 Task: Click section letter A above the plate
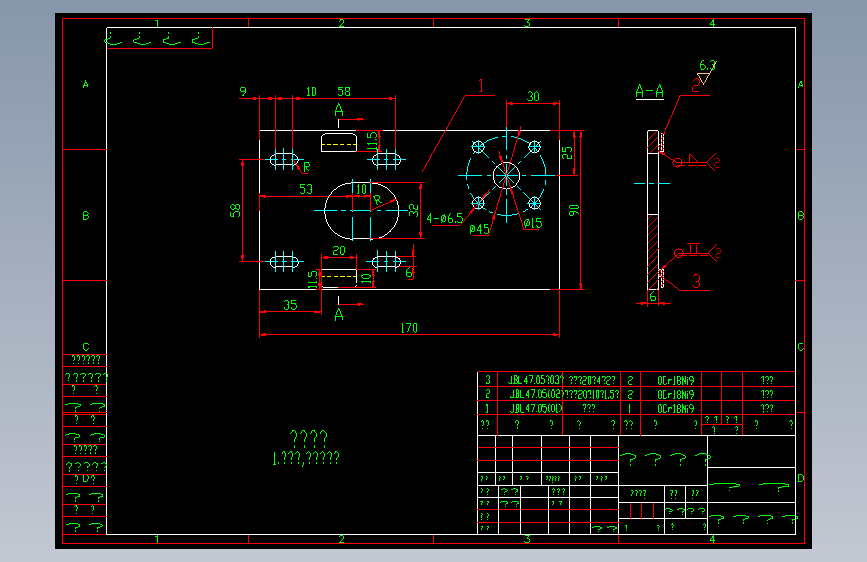[x=339, y=110]
